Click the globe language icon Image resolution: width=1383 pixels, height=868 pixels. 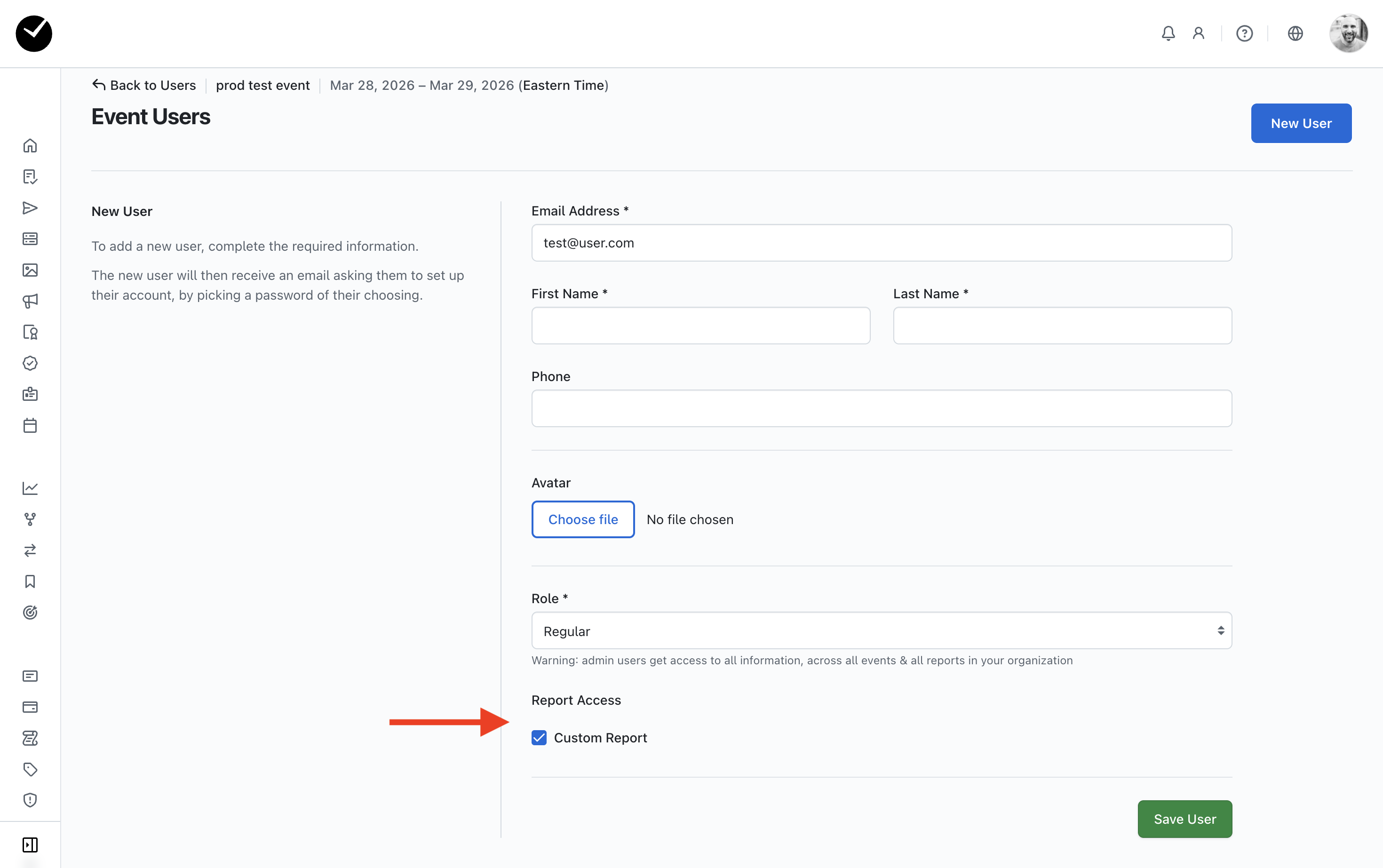coord(1295,33)
